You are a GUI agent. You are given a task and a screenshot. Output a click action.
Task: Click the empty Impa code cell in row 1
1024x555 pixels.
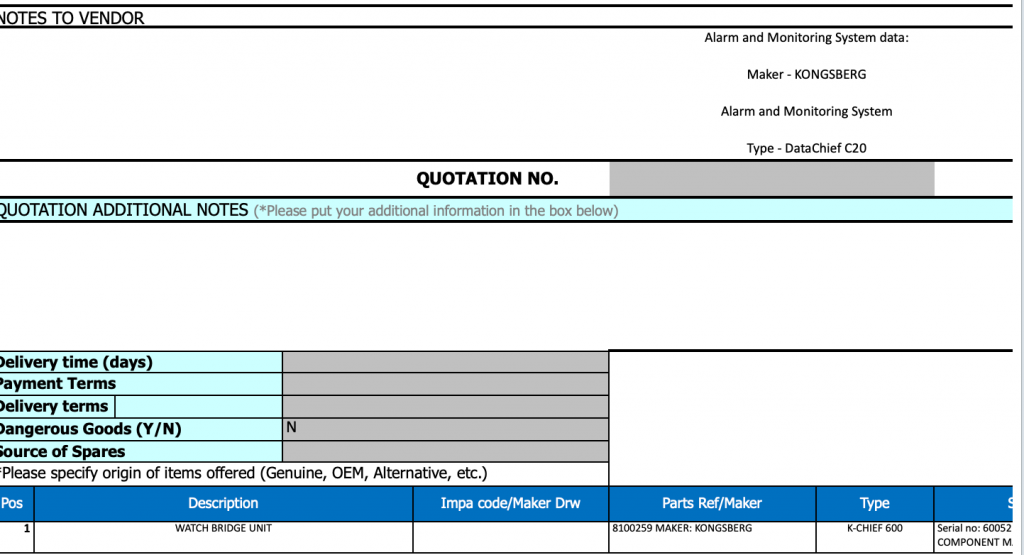tap(510, 536)
